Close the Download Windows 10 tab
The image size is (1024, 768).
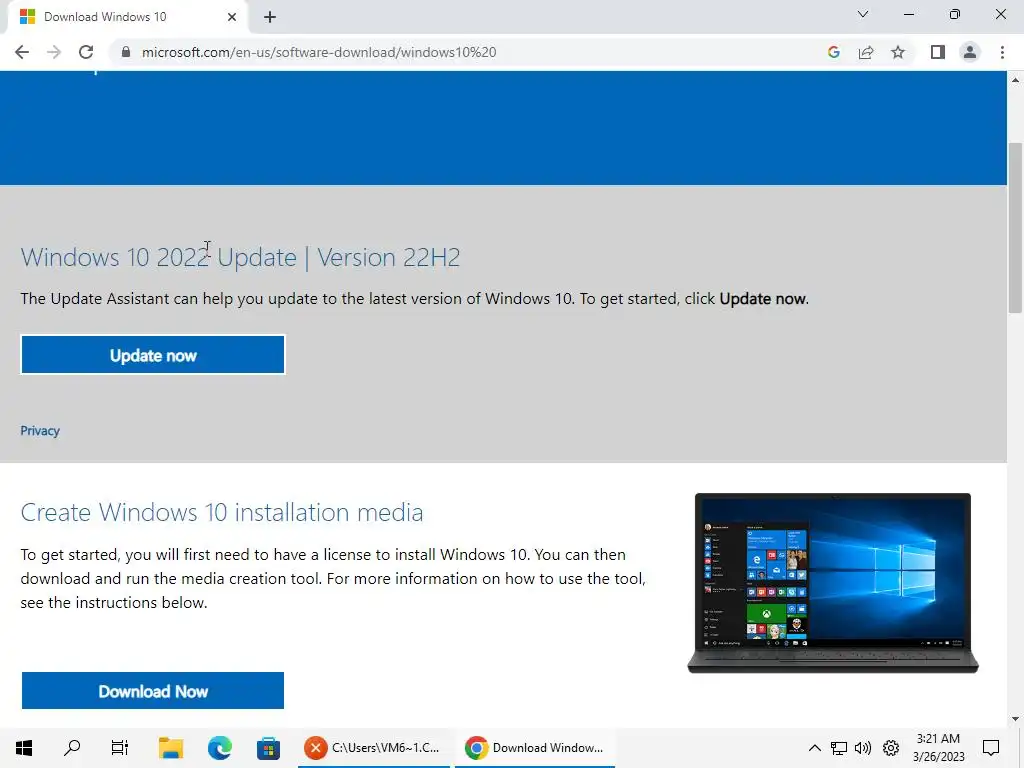tap(232, 17)
